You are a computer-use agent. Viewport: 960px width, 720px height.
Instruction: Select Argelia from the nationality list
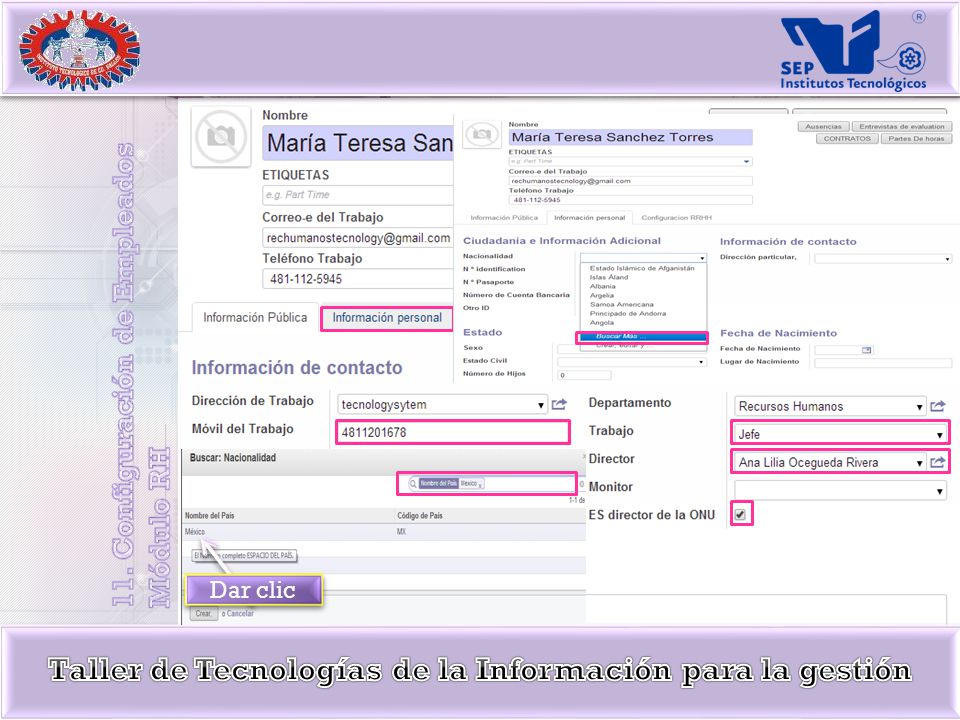coord(602,295)
